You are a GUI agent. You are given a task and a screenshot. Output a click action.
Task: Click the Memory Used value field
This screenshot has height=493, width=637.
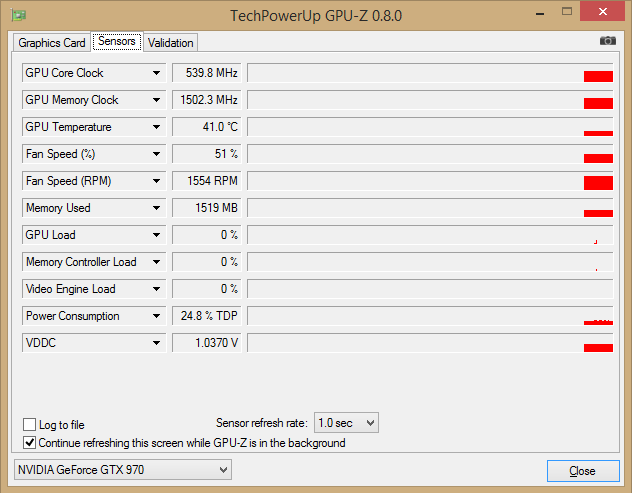pyautogui.click(x=207, y=208)
